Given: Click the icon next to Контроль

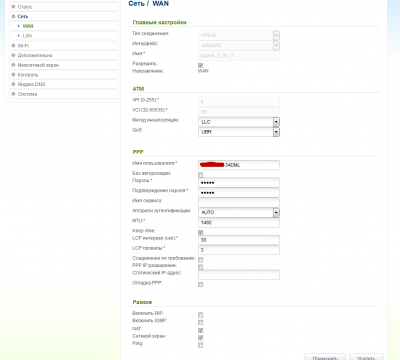Looking at the screenshot, I should tap(13, 74).
